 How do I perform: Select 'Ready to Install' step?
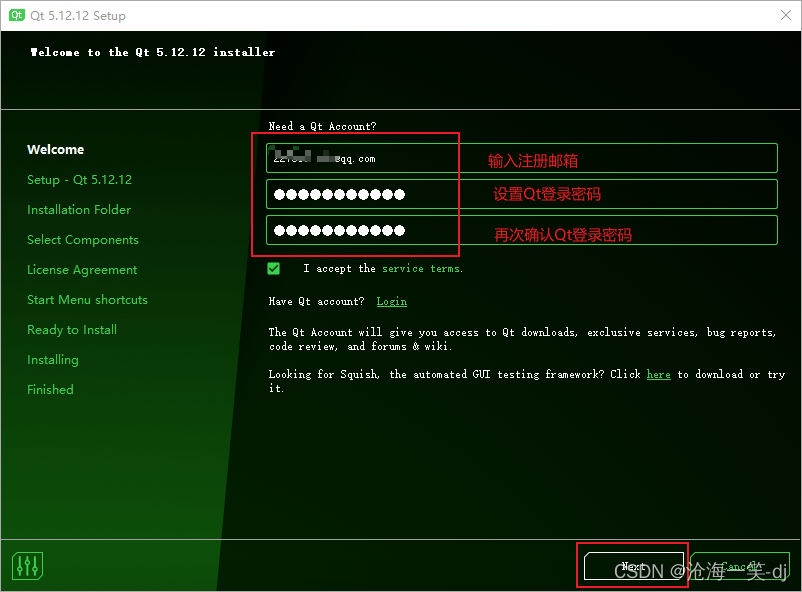pos(71,329)
